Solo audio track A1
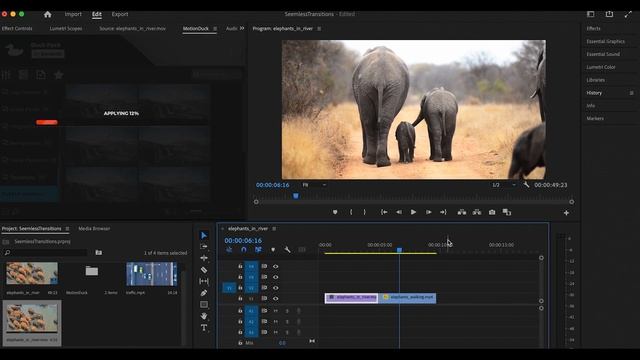Image resolution: width=640 pixels, height=360 pixels. click(287, 311)
